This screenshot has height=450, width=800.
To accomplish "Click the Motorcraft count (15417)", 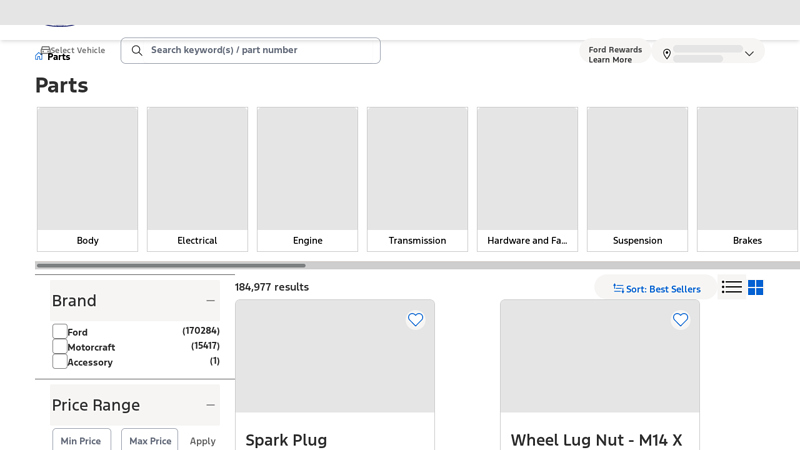I will [205, 346].
